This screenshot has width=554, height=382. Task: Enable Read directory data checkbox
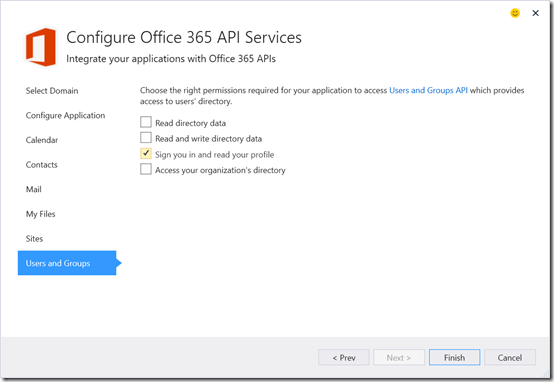[146, 122]
